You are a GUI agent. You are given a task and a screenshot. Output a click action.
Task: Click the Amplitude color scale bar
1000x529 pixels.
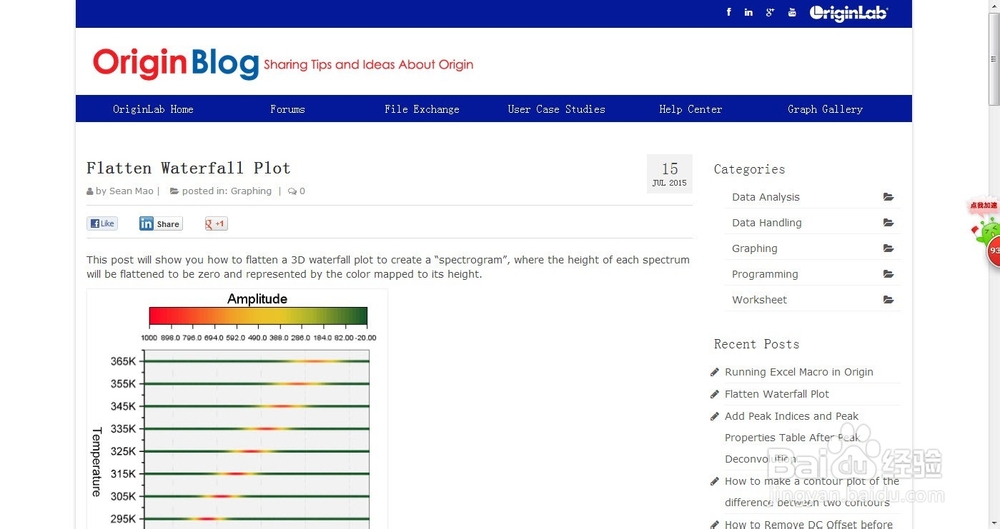258,317
